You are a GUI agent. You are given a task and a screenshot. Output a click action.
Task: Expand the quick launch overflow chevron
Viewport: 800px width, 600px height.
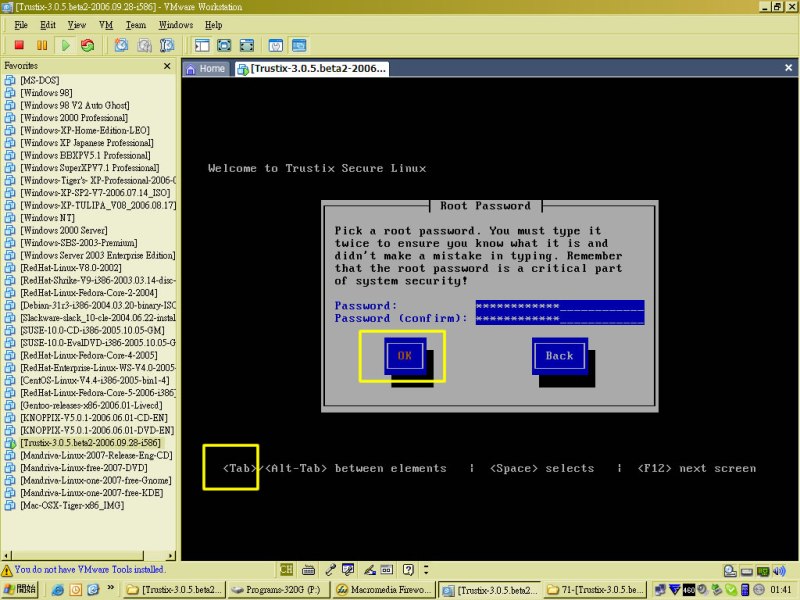pos(110,588)
